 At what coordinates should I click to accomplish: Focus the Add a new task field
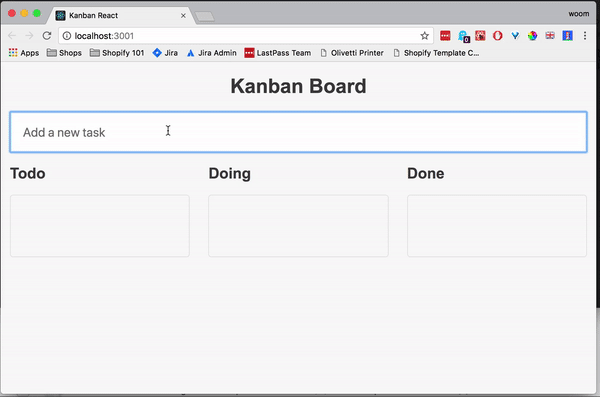pos(298,132)
